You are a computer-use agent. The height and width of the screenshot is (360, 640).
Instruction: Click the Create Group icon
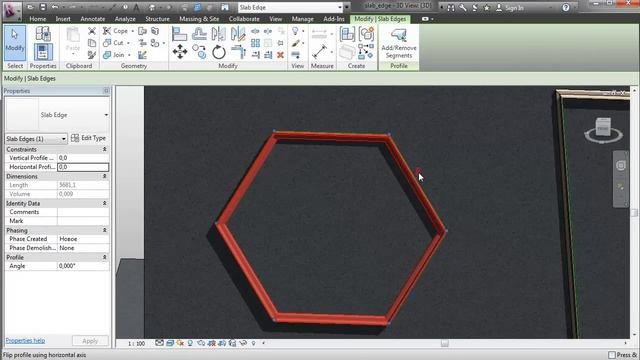(366, 34)
